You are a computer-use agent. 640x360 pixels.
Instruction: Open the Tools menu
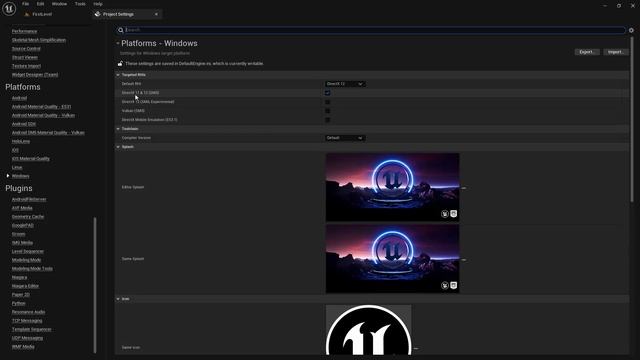pos(80,4)
